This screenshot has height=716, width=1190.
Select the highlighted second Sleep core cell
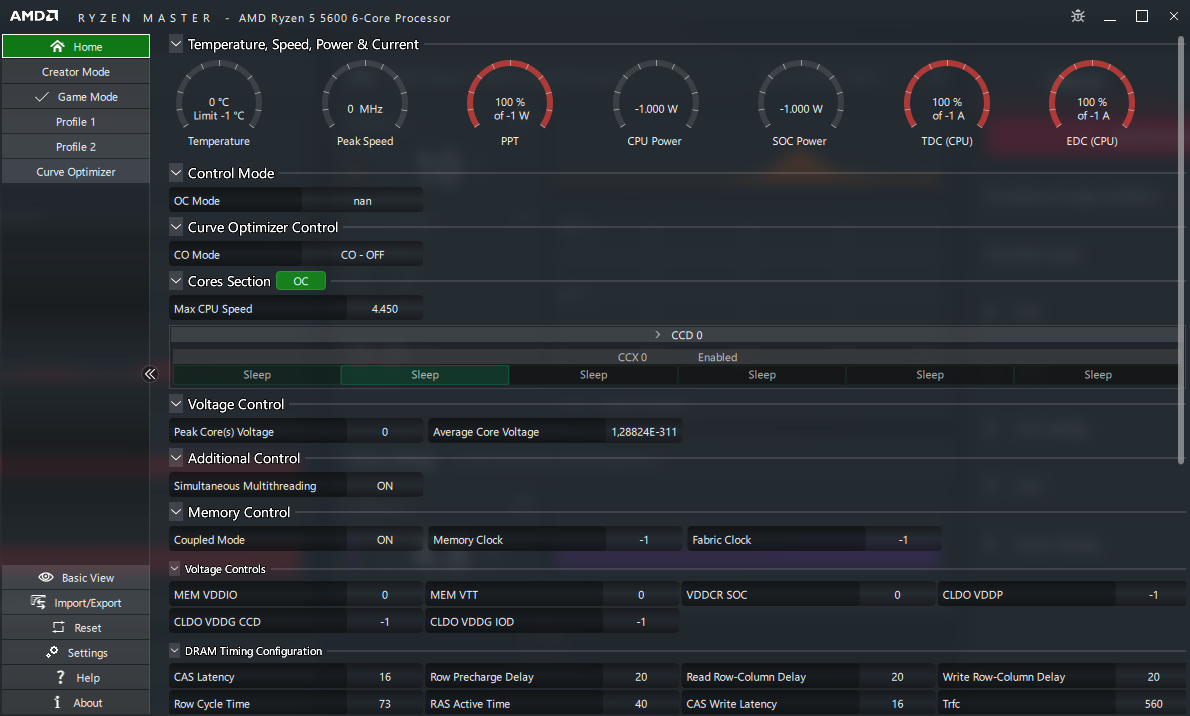(425, 374)
